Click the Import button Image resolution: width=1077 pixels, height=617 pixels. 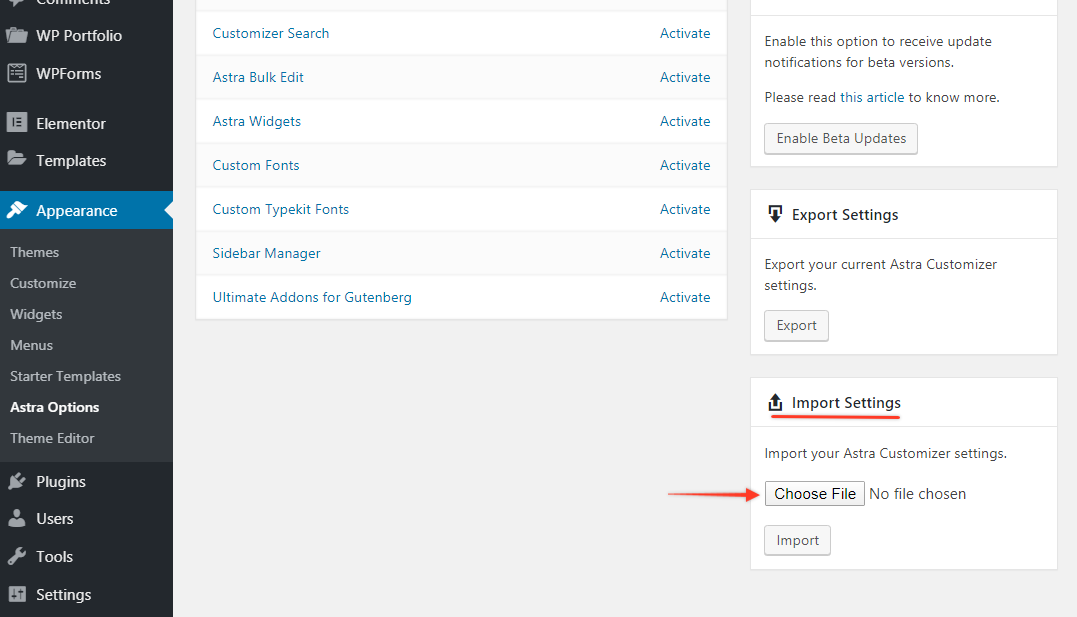(797, 541)
